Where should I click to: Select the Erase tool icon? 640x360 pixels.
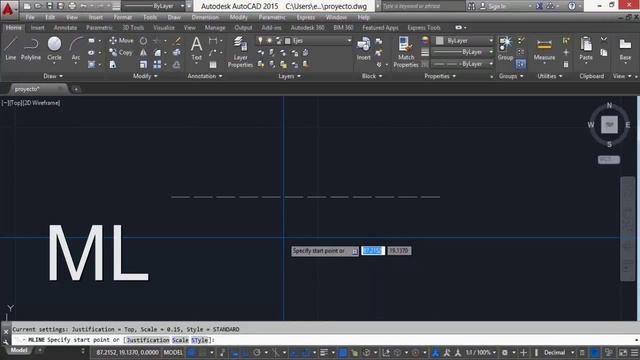tap(177, 41)
